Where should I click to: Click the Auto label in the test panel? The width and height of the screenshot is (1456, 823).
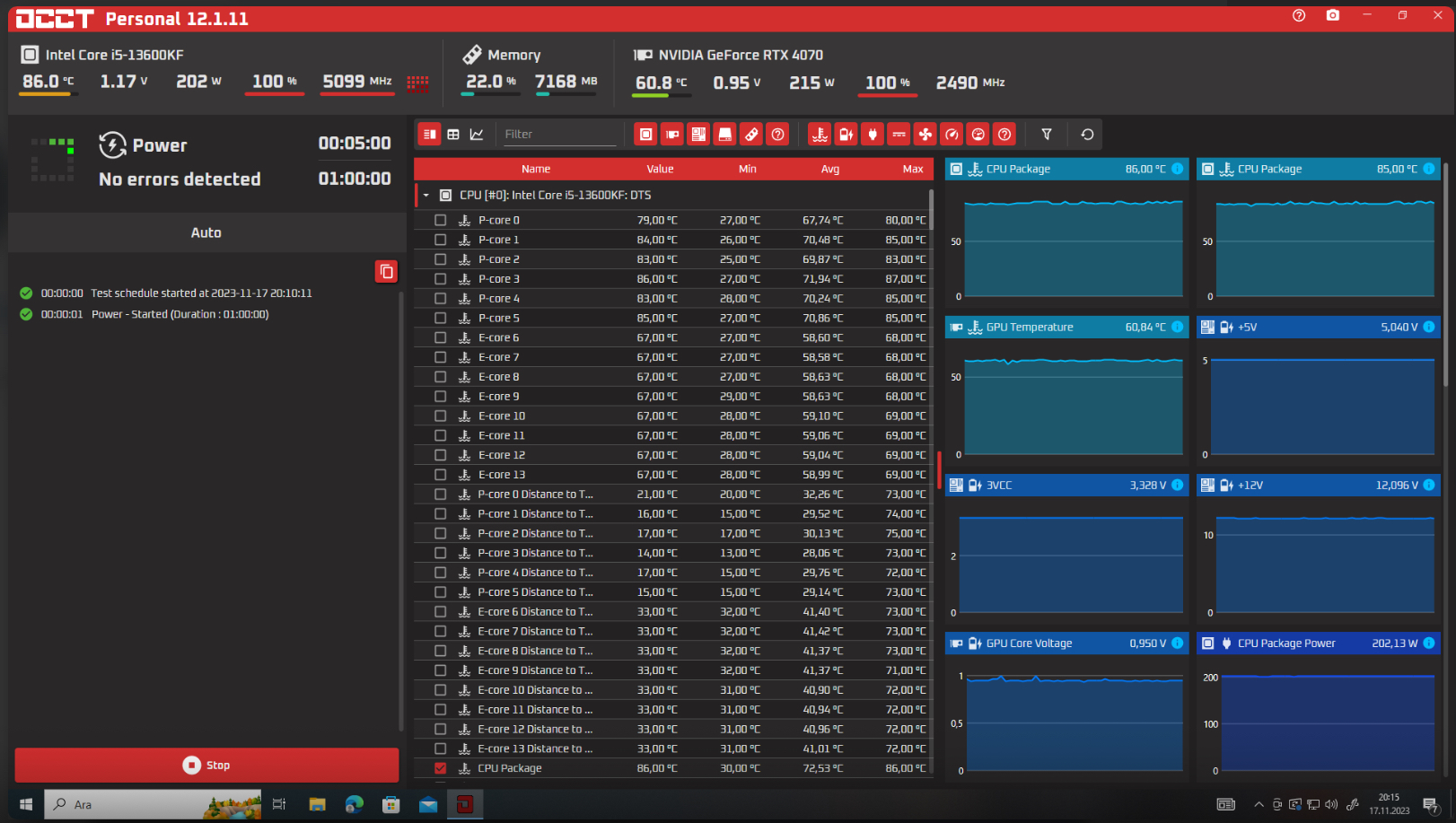pyautogui.click(x=206, y=232)
